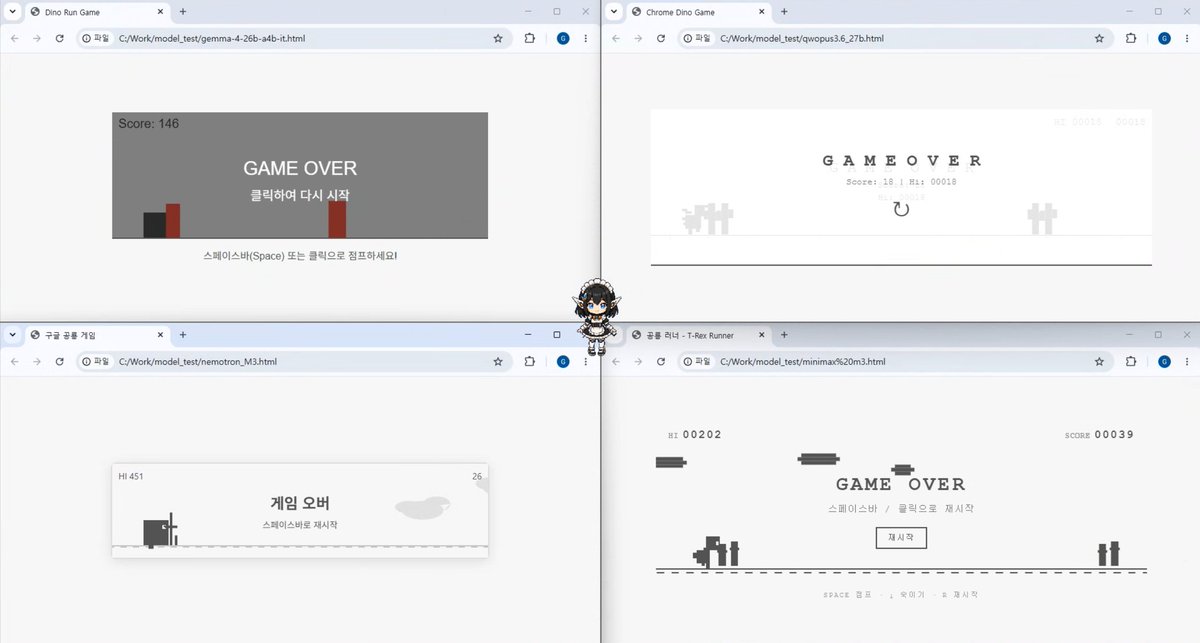Image resolution: width=1200 pixels, height=643 pixels.
Task: Bookmark the minimax m3.html page with star
Action: 1099,361
